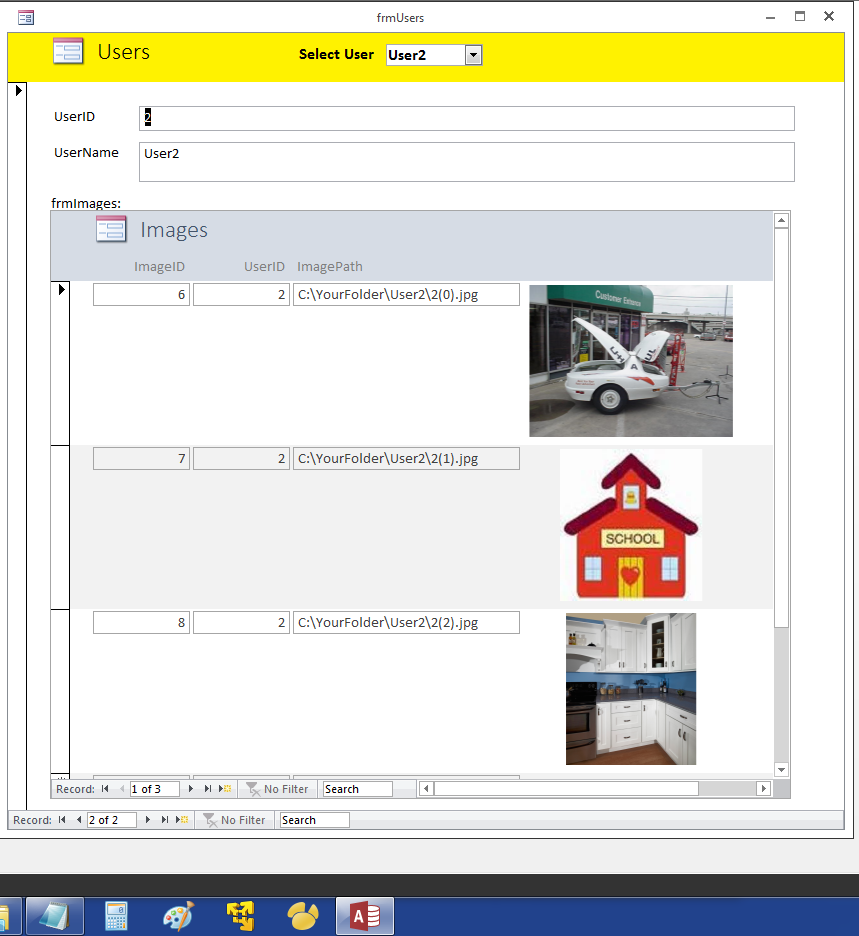Click ImagePath field for 2(1).jpg
The image size is (859, 936).
[406, 458]
